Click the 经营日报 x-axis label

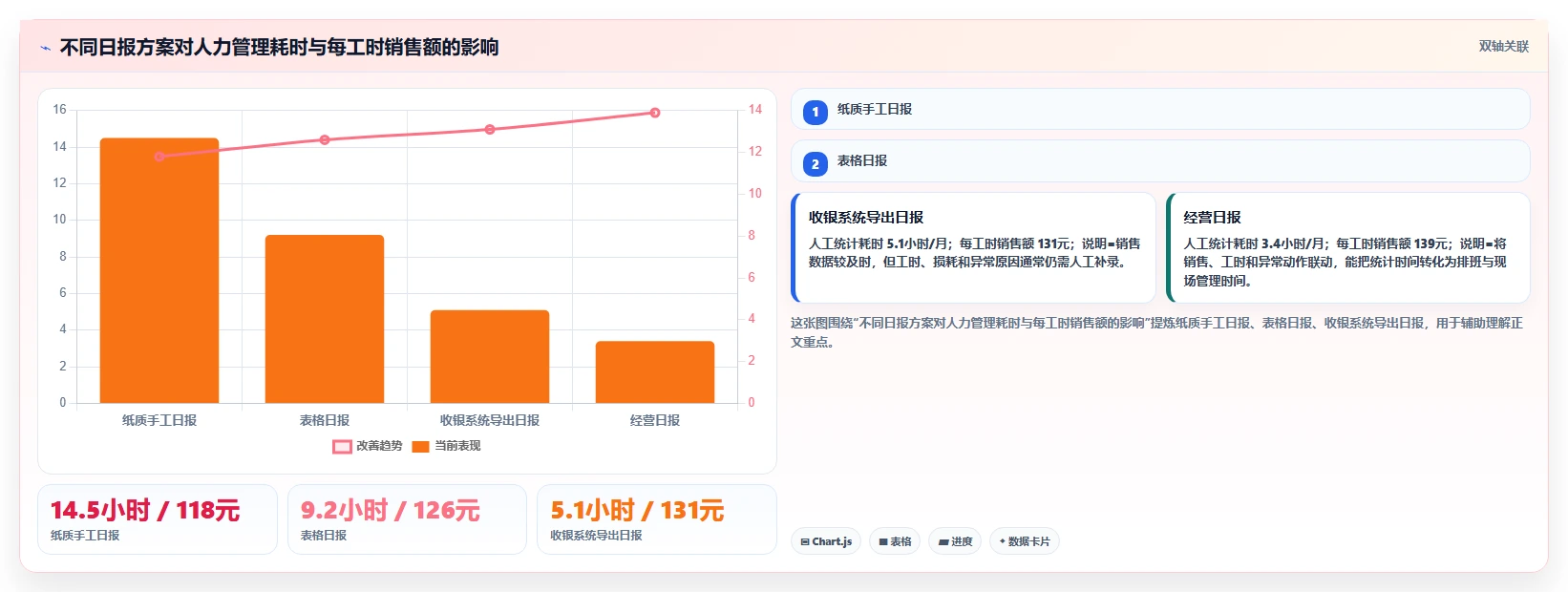[x=655, y=420]
